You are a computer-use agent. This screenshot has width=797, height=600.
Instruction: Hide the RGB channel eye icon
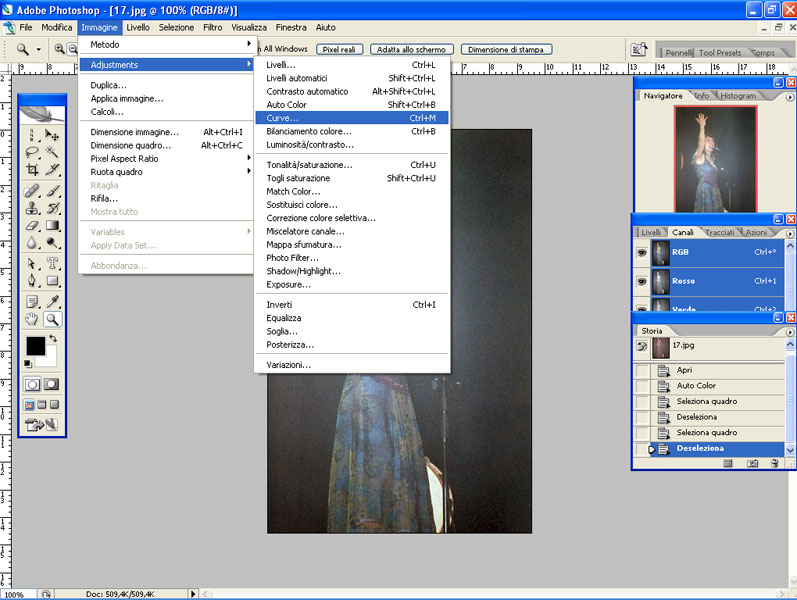pyautogui.click(x=641, y=253)
